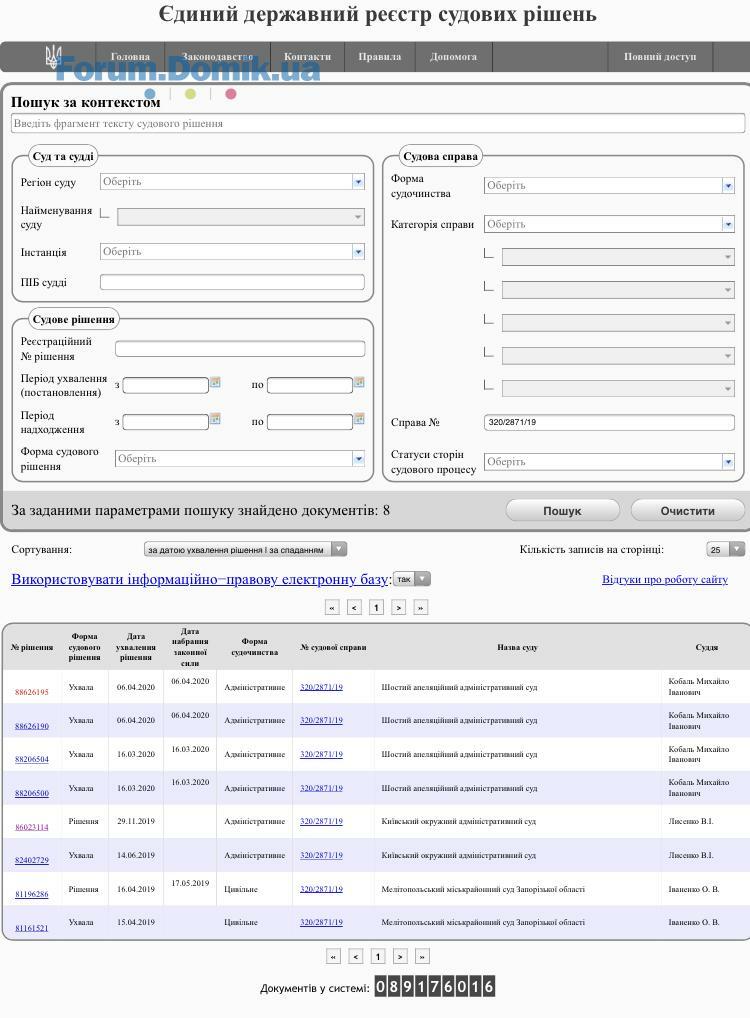Open the Категорія справи dropdown
750x1018 pixels.
point(728,224)
